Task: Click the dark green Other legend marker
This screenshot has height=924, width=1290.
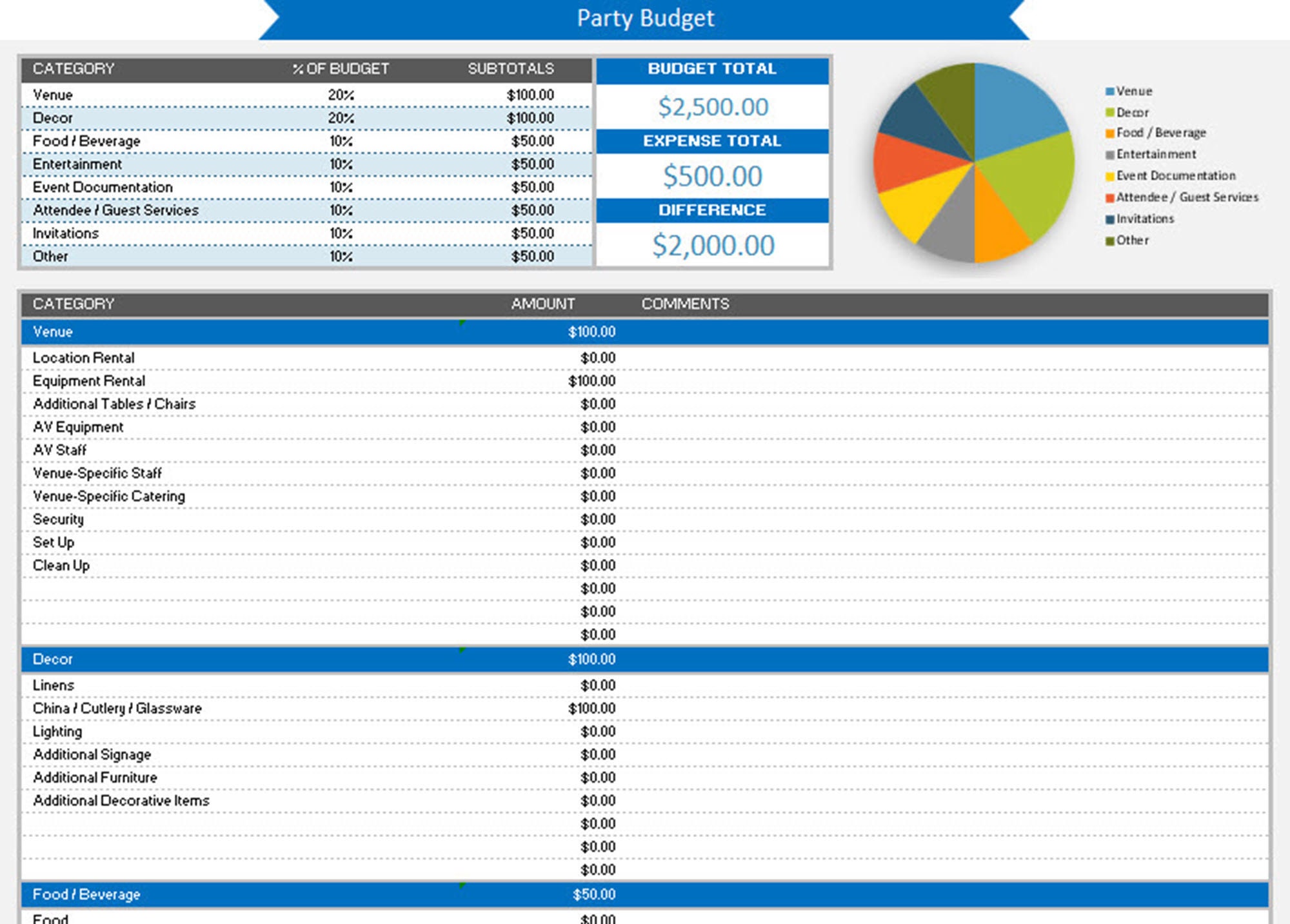Action: (x=1111, y=240)
